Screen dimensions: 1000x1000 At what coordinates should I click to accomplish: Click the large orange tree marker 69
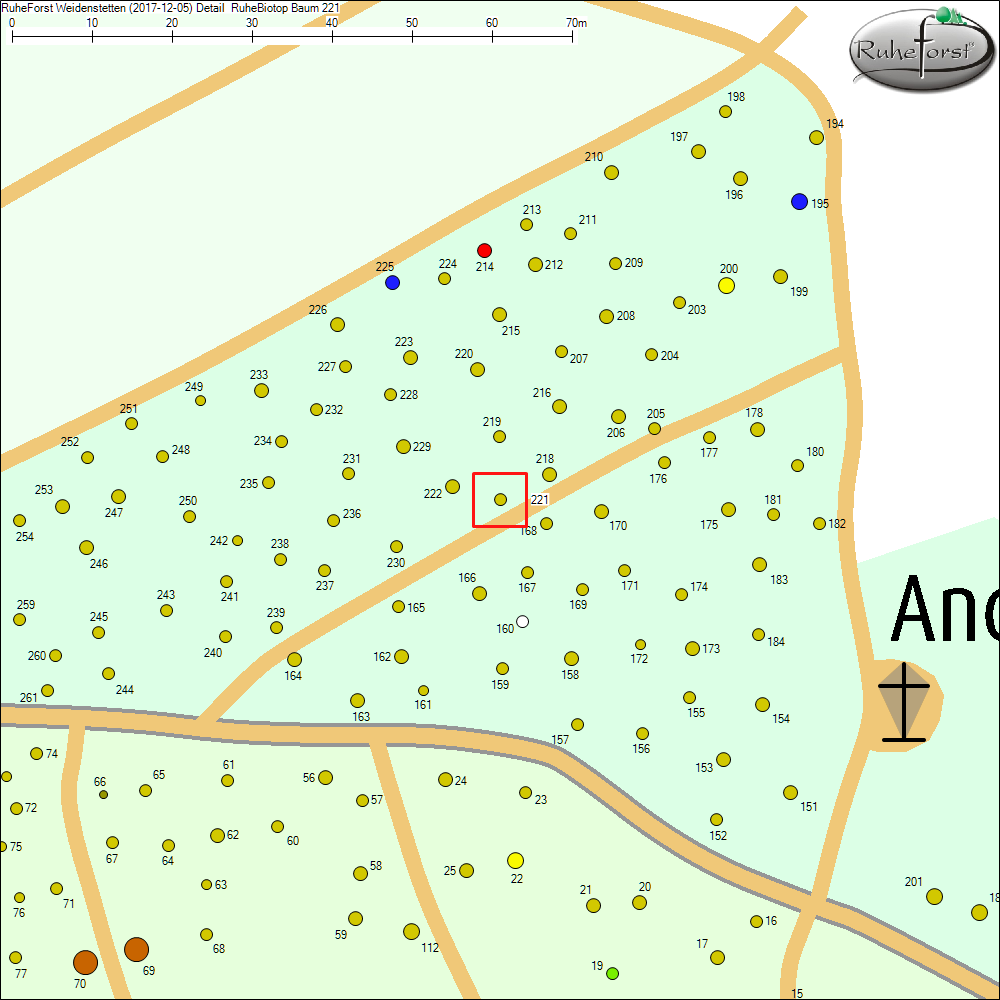tap(136, 949)
